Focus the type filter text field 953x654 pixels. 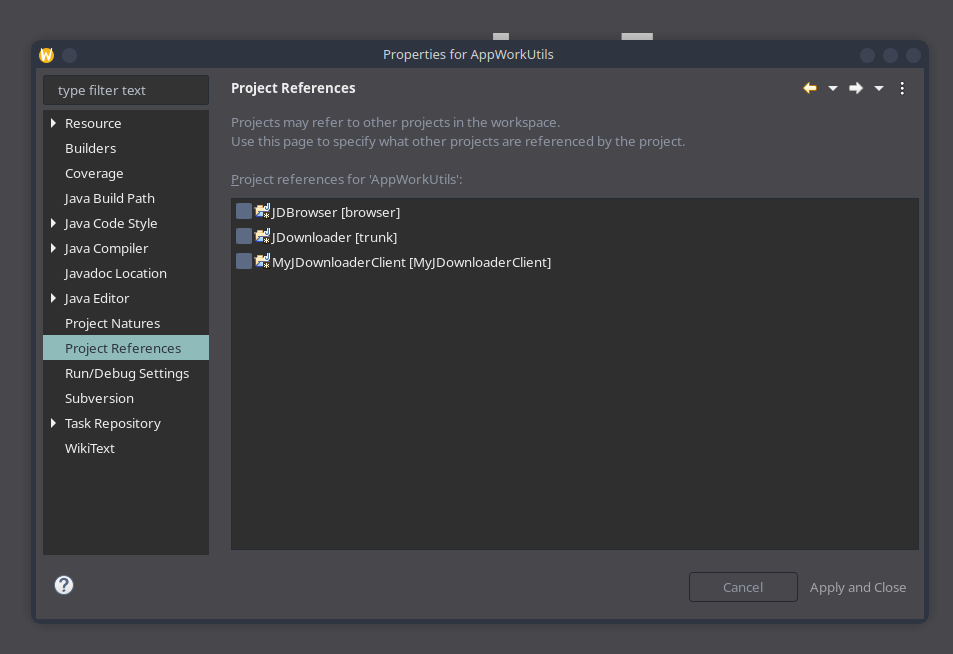pyautogui.click(x=126, y=90)
